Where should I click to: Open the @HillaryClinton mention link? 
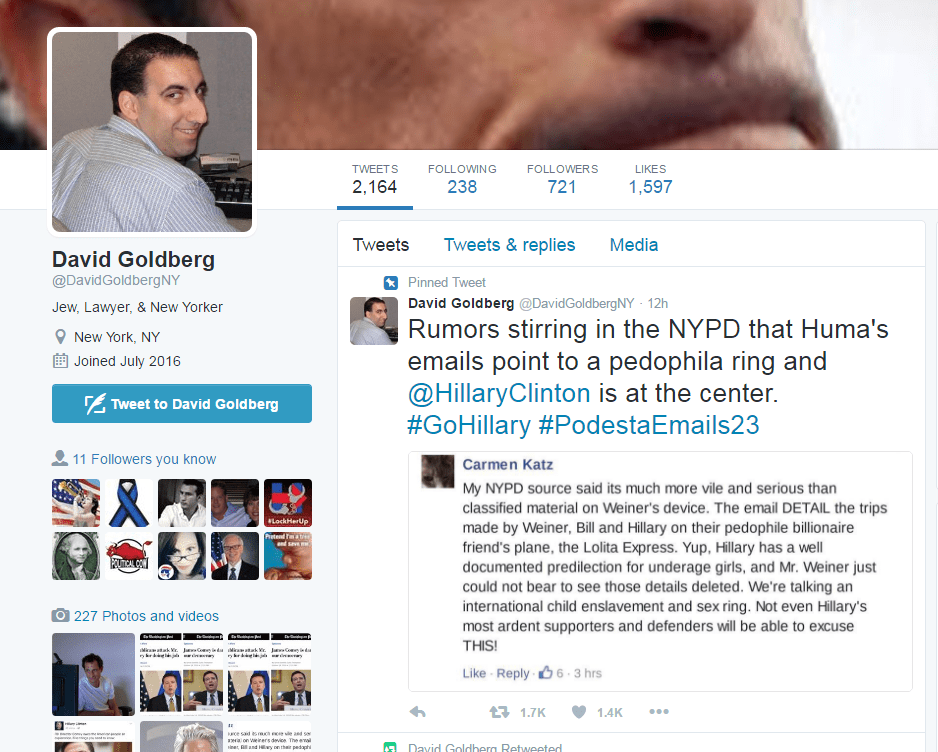pyautogui.click(x=499, y=394)
